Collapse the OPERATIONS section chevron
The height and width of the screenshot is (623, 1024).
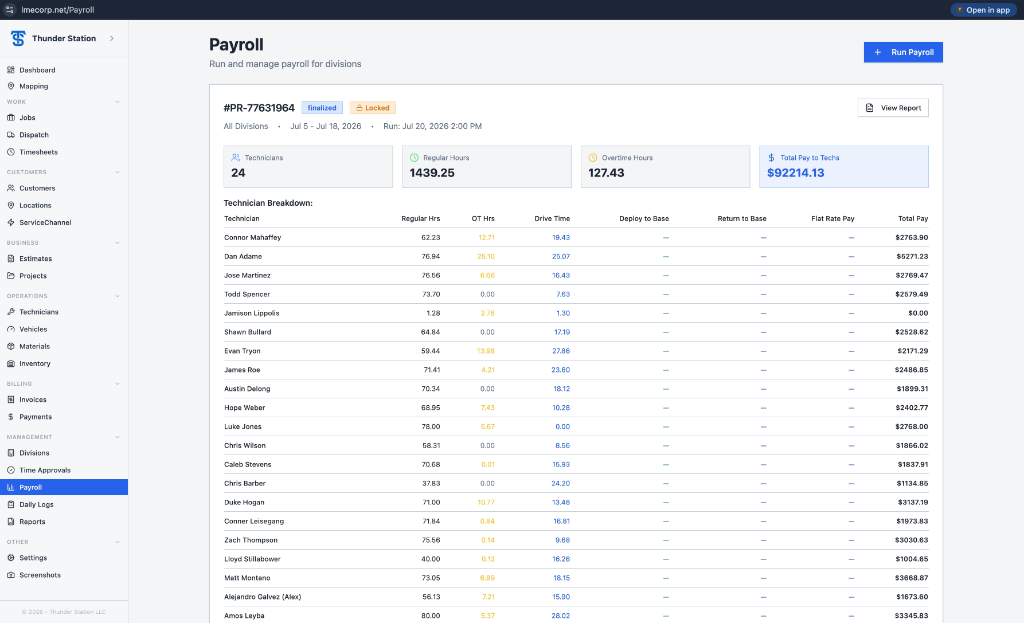coord(118,296)
